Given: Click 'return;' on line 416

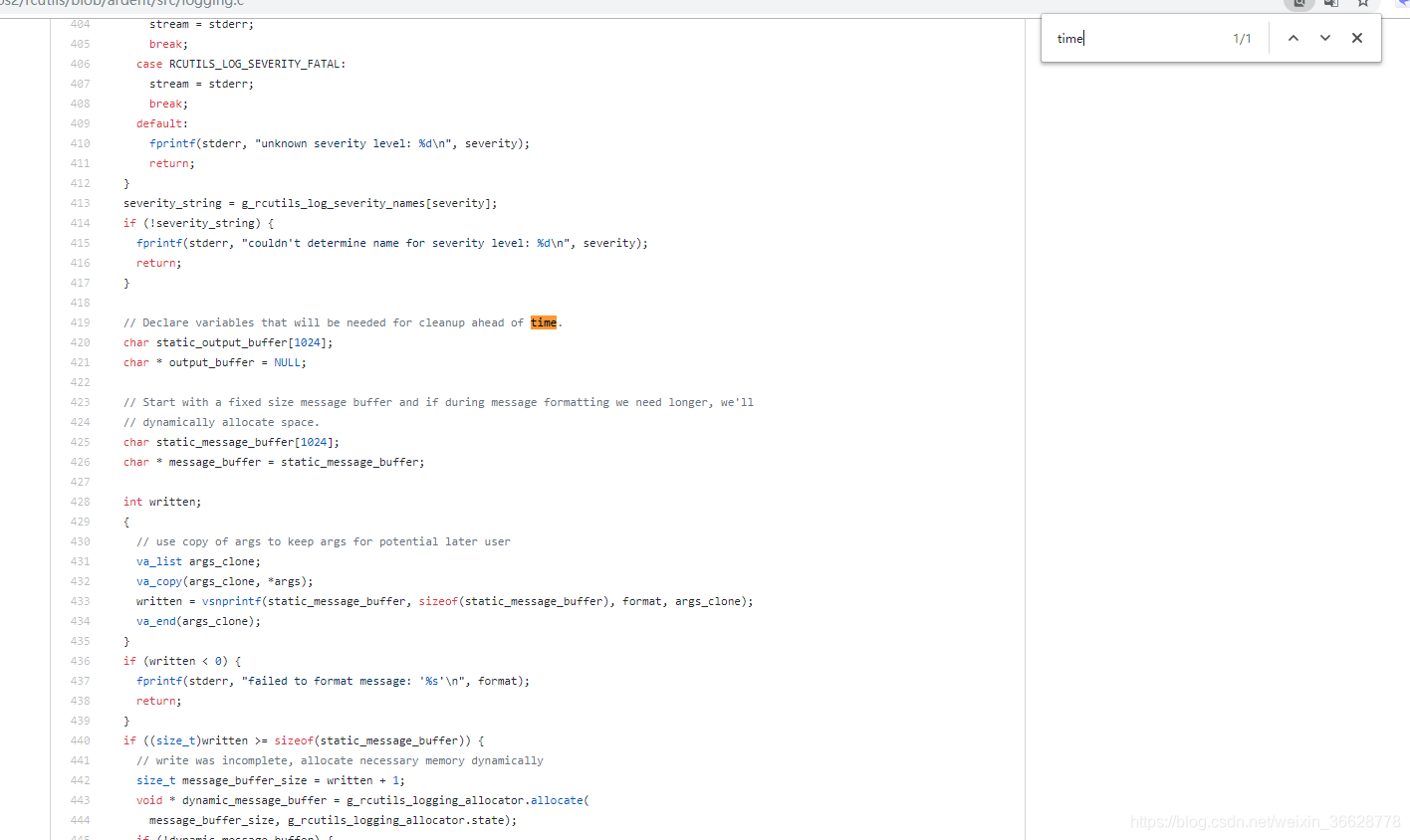Looking at the screenshot, I should tap(159, 263).
